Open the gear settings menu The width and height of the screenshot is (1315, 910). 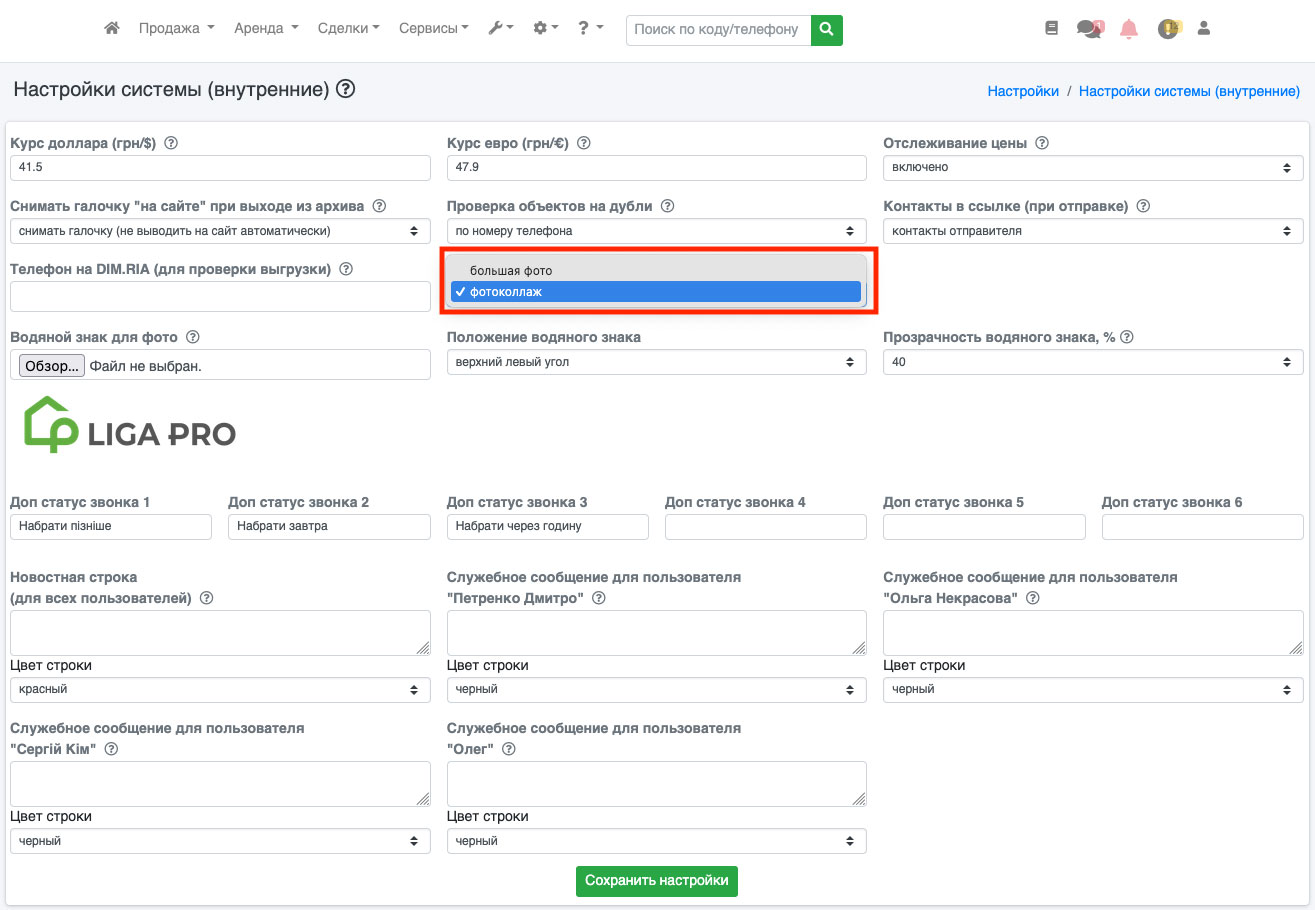pos(545,29)
